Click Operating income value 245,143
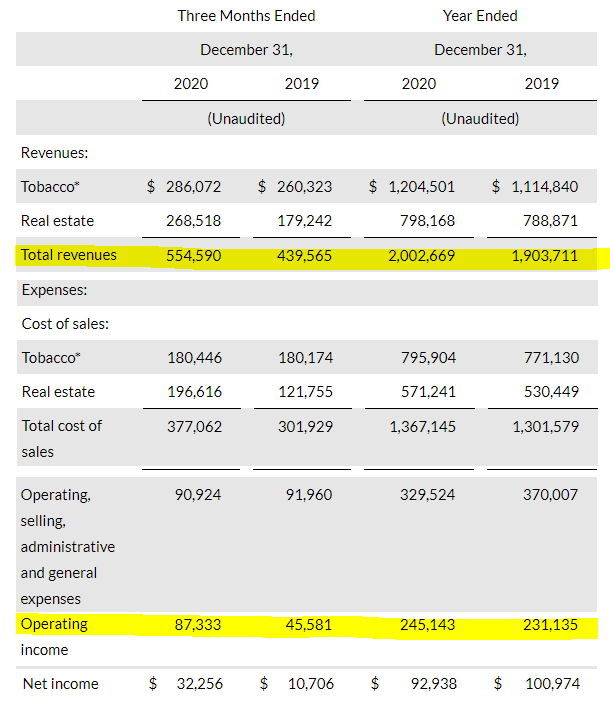This screenshot has width=610, height=706. coord(428,625)
